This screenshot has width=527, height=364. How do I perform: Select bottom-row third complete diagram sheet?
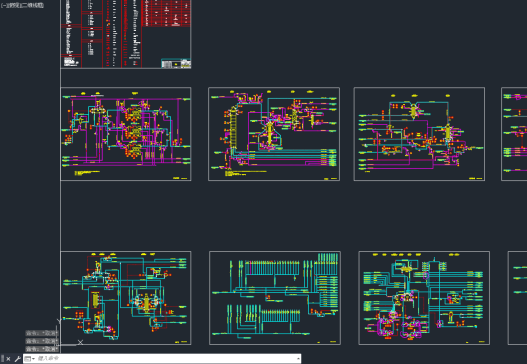point(424,298)
